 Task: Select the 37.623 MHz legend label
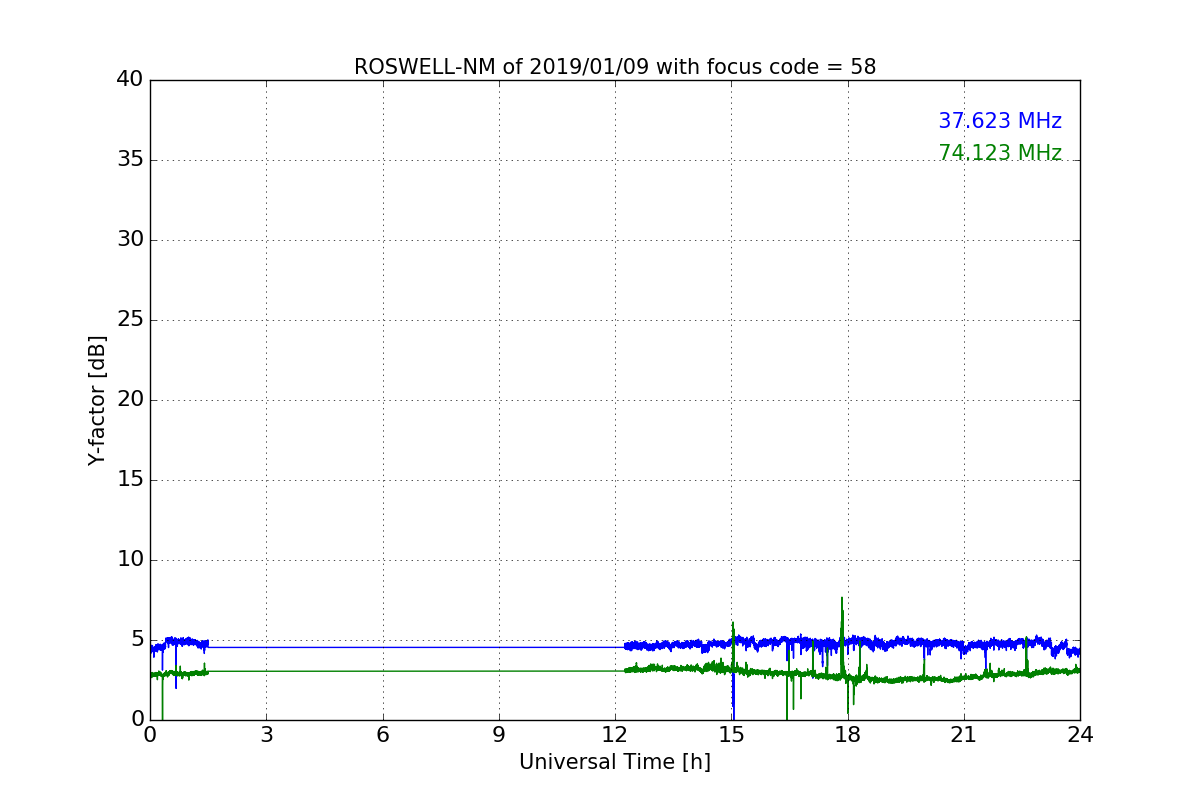[1000, 121]
